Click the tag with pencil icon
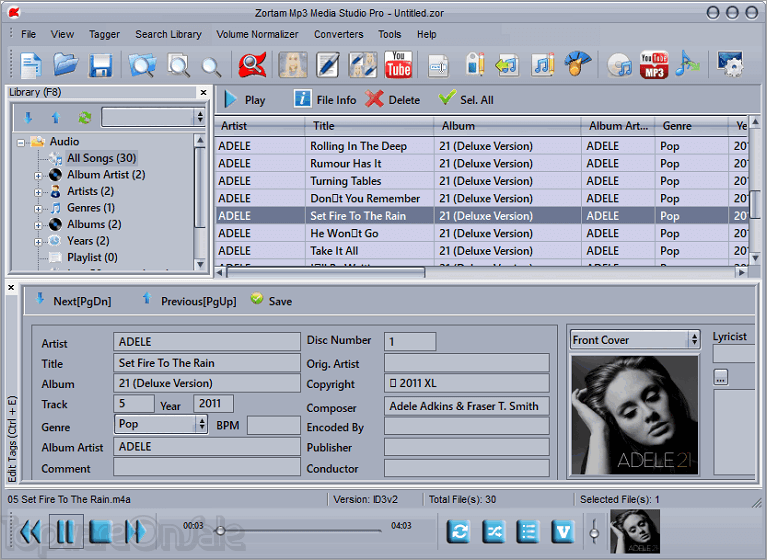This screenshot has width=767, height=560. [x=474, y=64]
